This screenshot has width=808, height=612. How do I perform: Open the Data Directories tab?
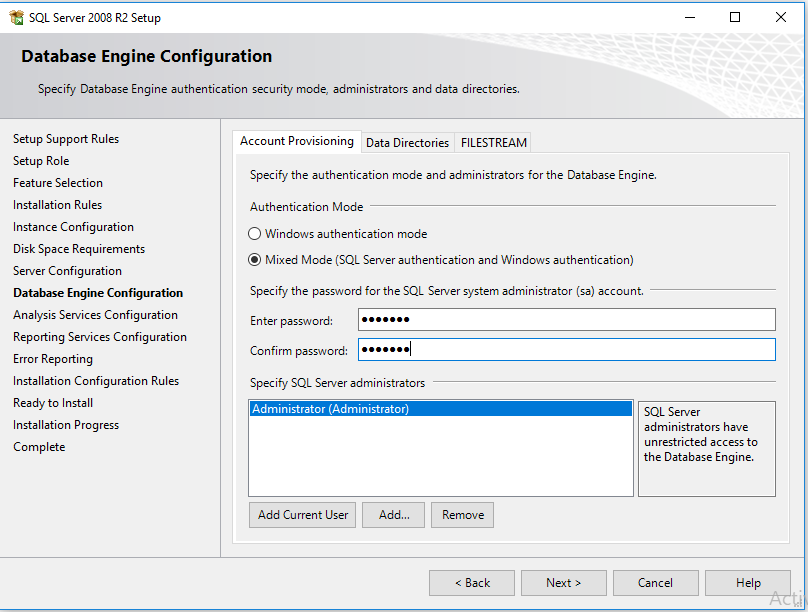407,143
